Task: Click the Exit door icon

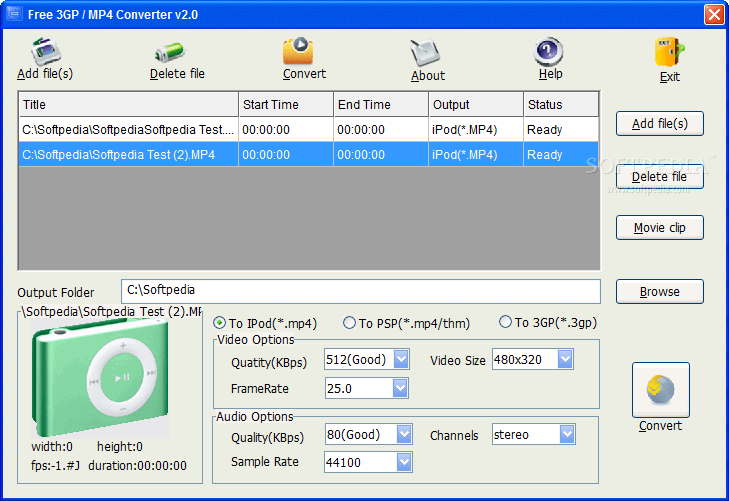Action: tap(669, 52)
